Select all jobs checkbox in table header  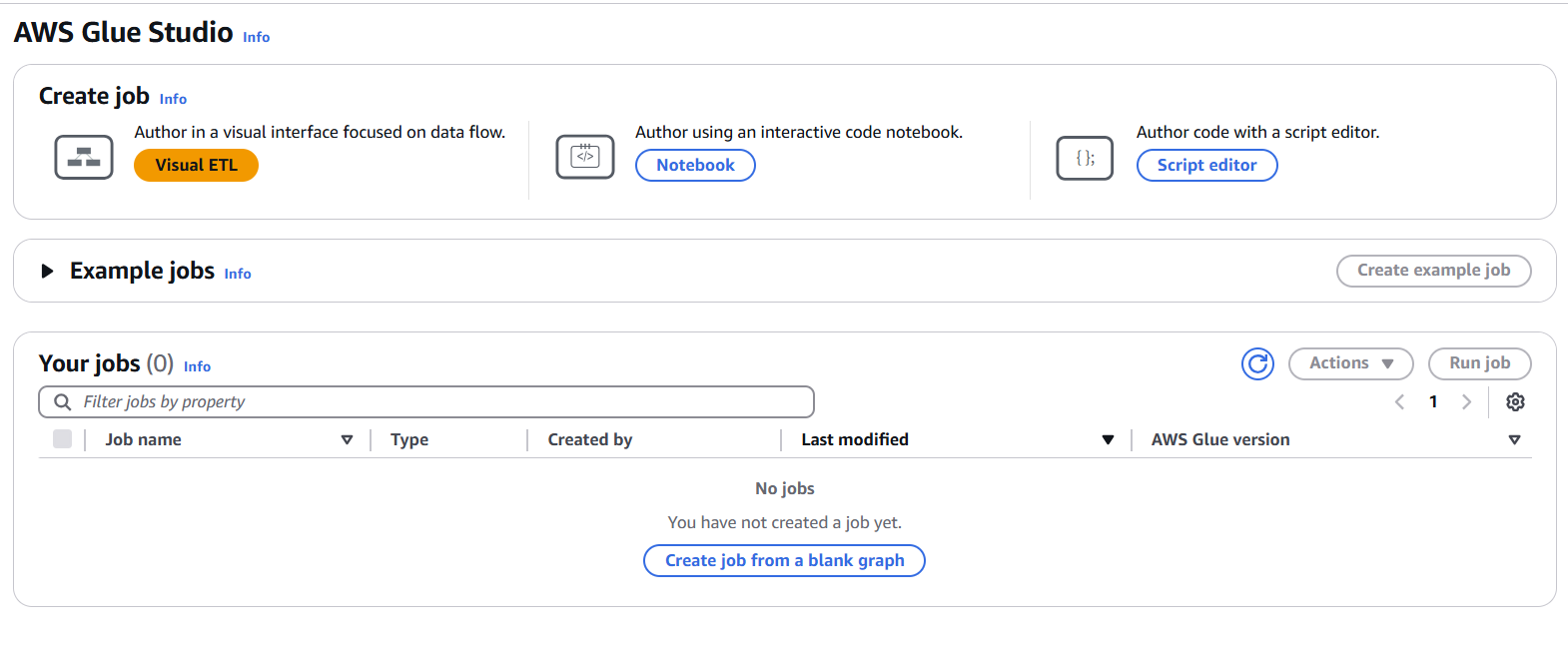(62, 438)
